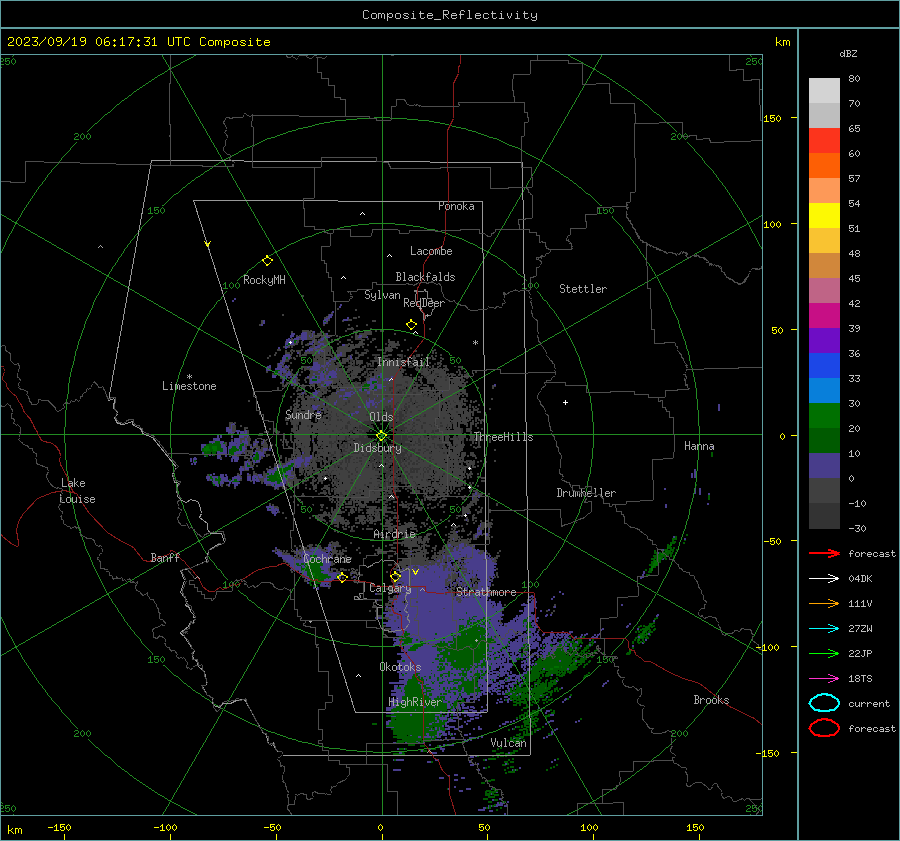Pick the dark orange 60-57 dBZ swatch

coord(824,165)
